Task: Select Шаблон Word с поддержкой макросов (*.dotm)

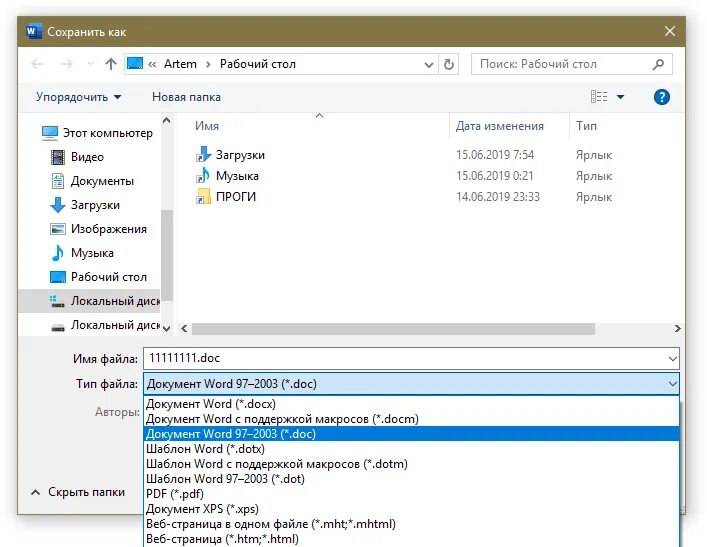Action: click(x=411, y=464)
